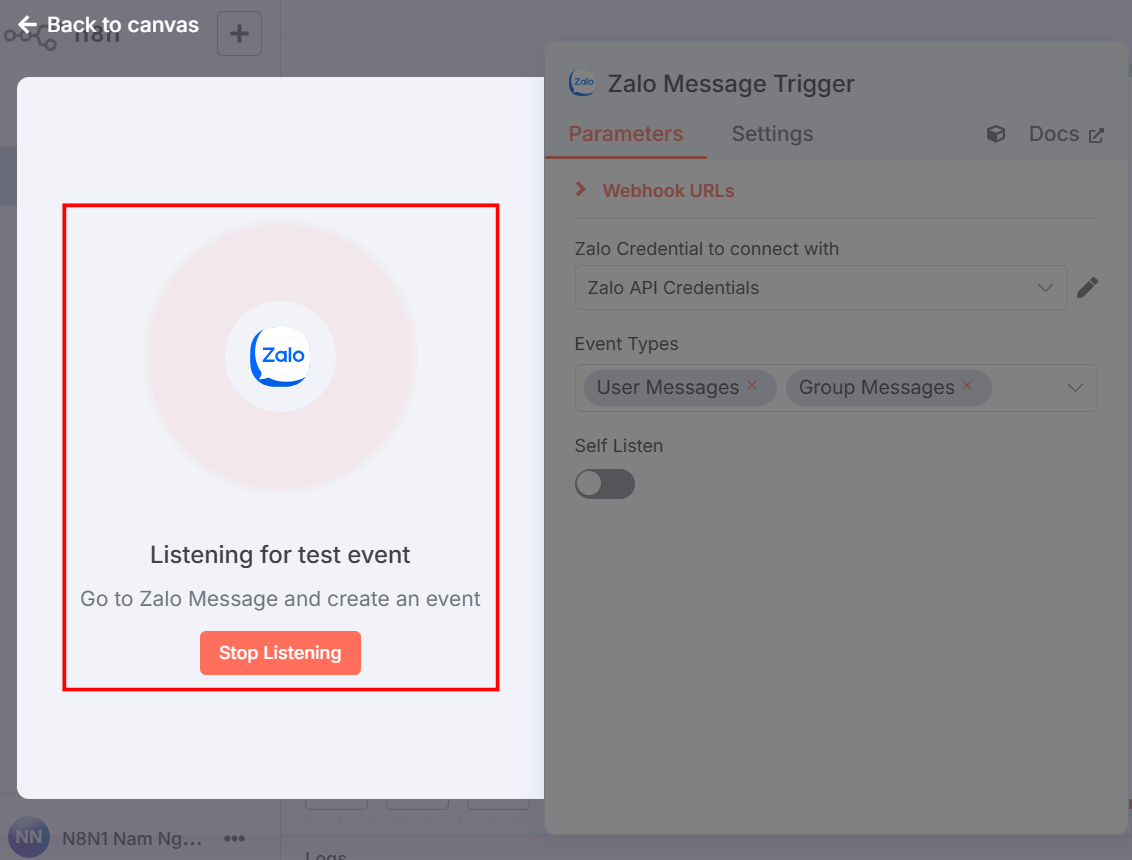Remove the User Messages tag
Viewport: 1132px width, 860px height.
[x=752, y=385]
